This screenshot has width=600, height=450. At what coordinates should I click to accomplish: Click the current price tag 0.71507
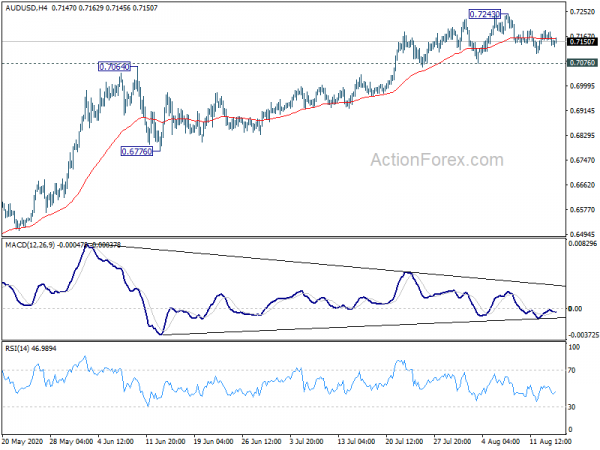(582, 41)
